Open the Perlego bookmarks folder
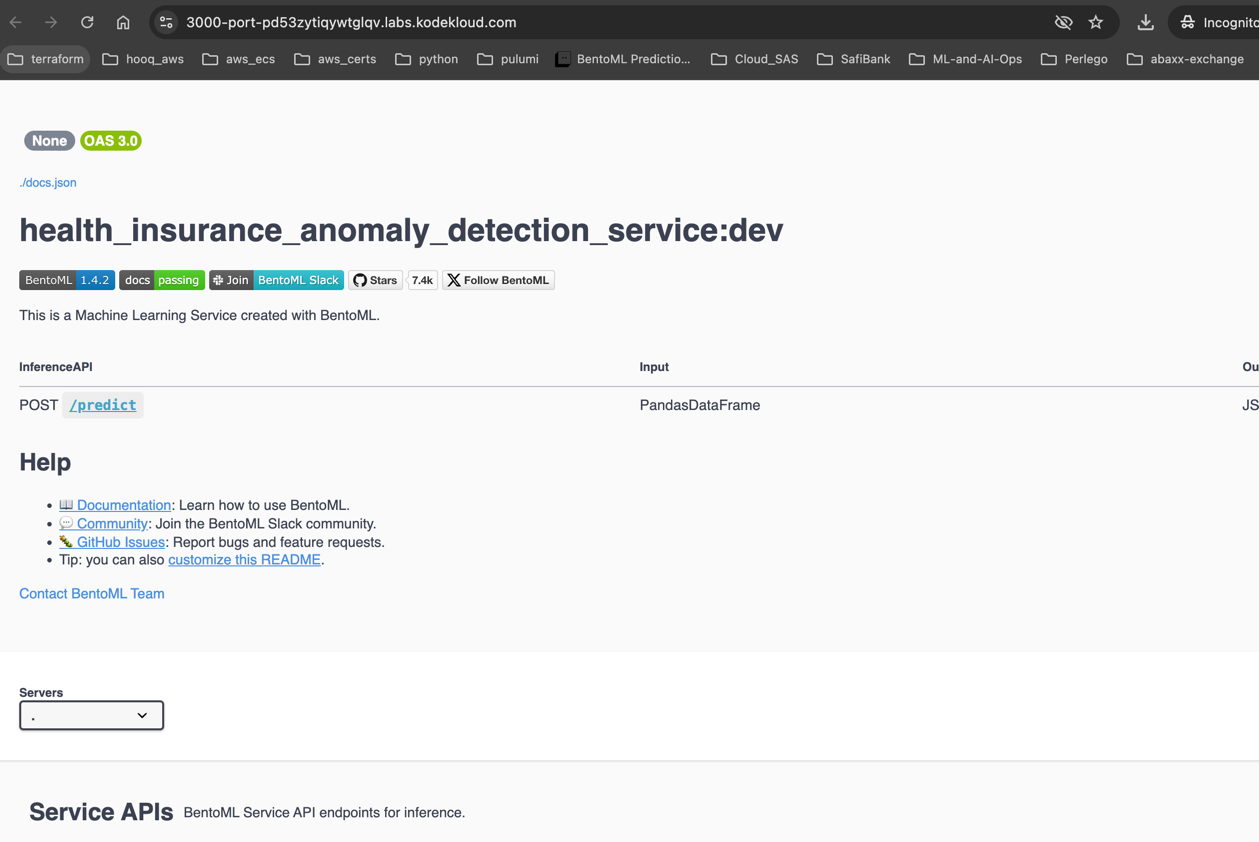Screen dimensions: 1259x842 click(x=1074, y=59)
